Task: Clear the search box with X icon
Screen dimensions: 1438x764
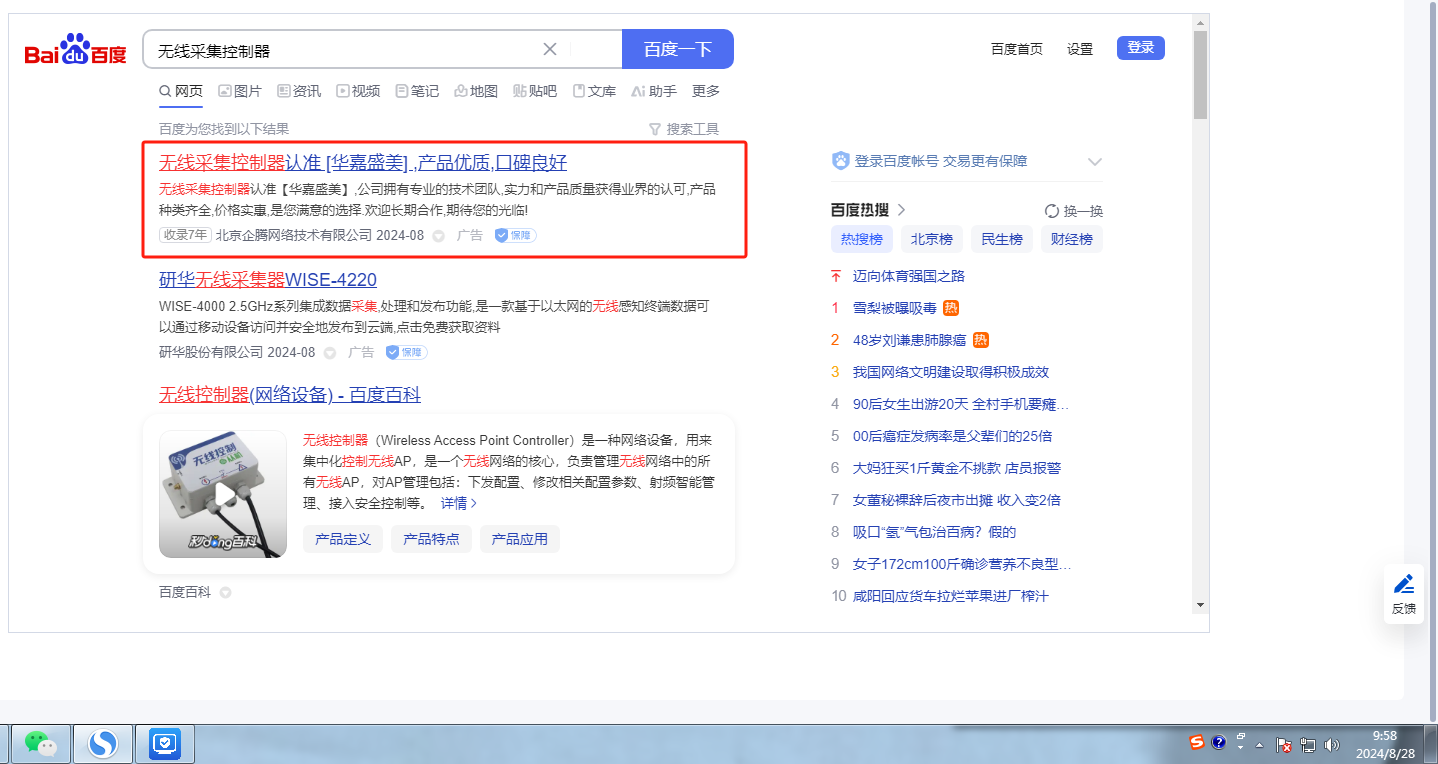Action: 550,49
